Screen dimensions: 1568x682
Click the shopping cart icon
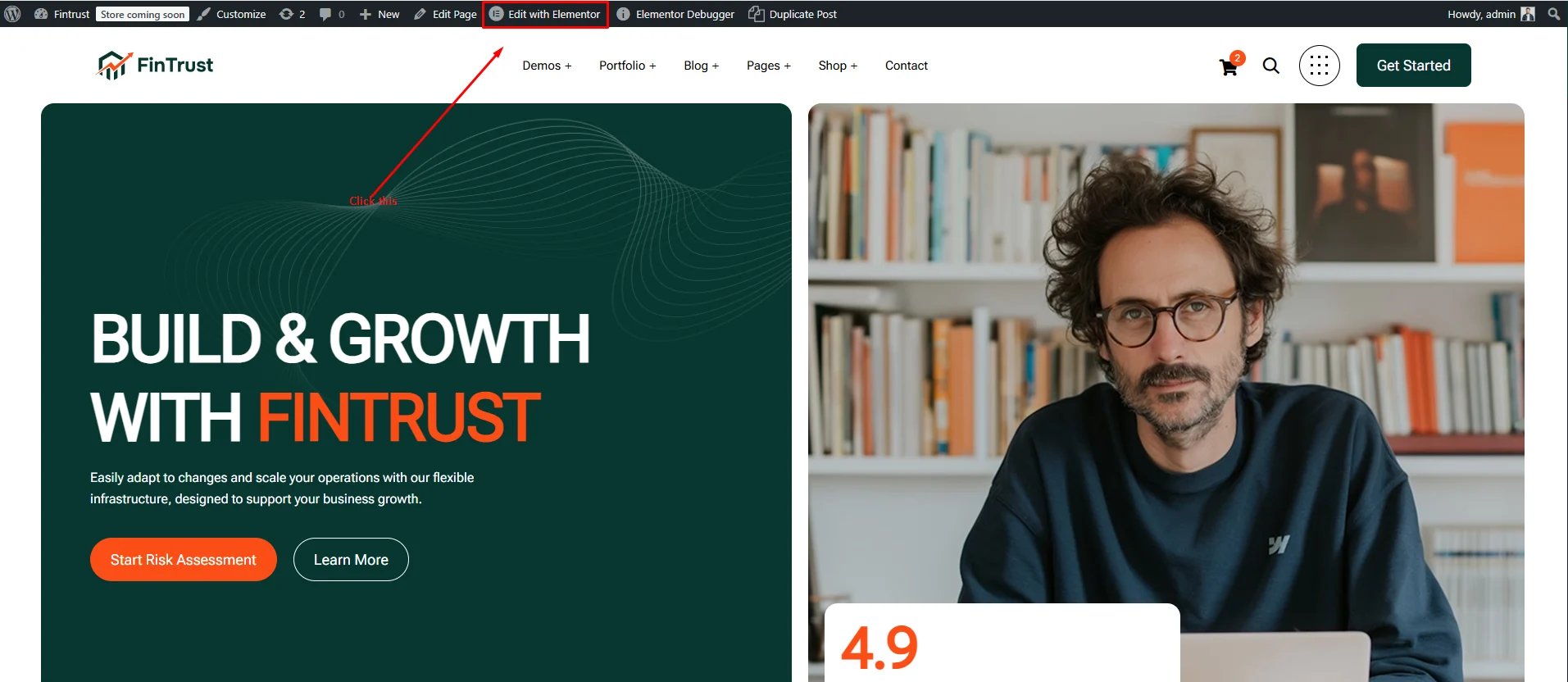[x=1229, y=66]
